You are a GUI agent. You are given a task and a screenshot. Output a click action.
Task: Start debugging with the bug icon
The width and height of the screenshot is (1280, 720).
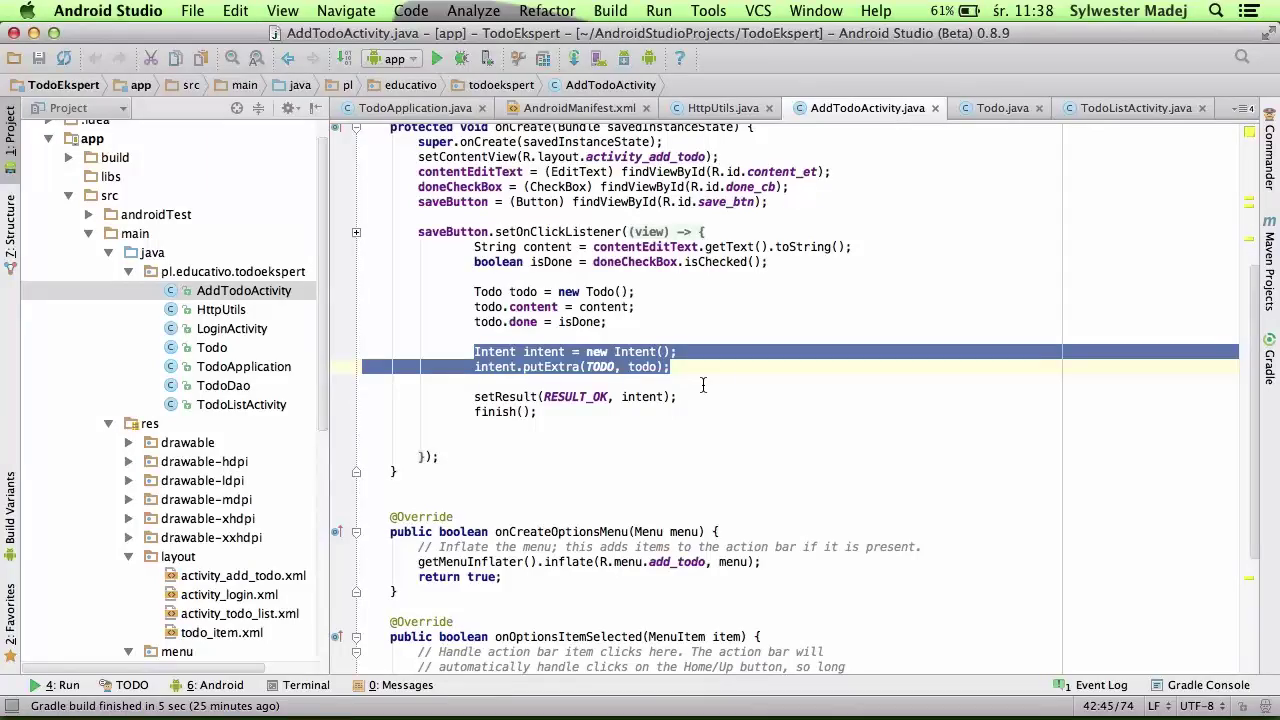tap(461, 58)
